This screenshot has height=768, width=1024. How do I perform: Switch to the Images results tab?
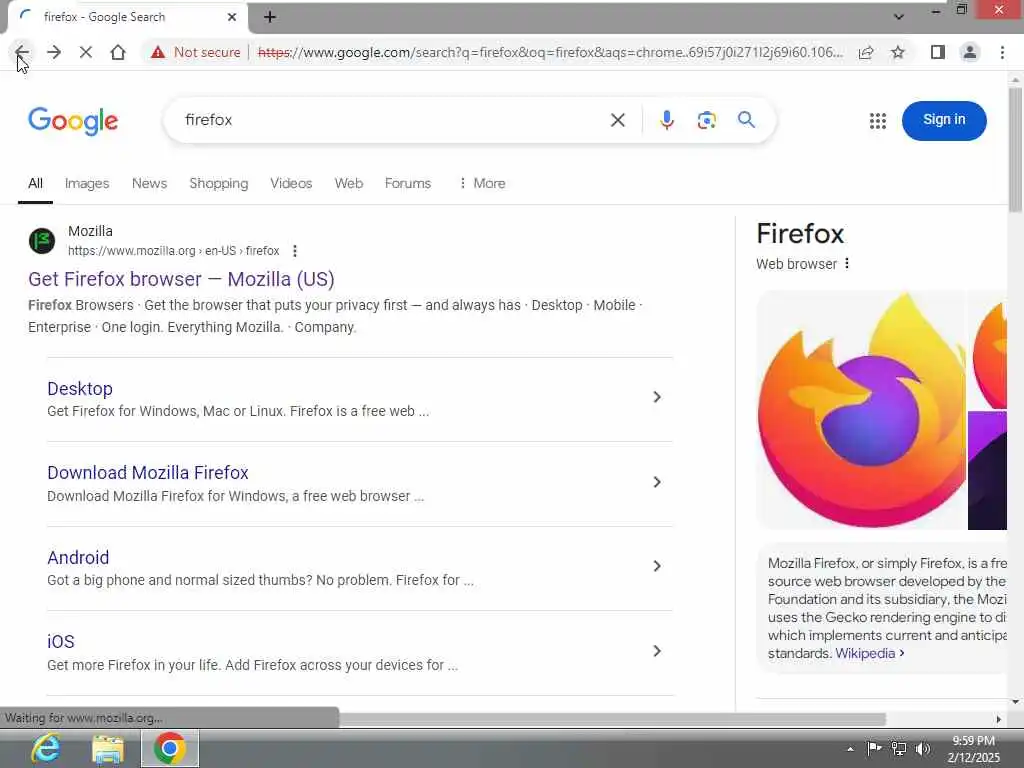click(87, 184)
